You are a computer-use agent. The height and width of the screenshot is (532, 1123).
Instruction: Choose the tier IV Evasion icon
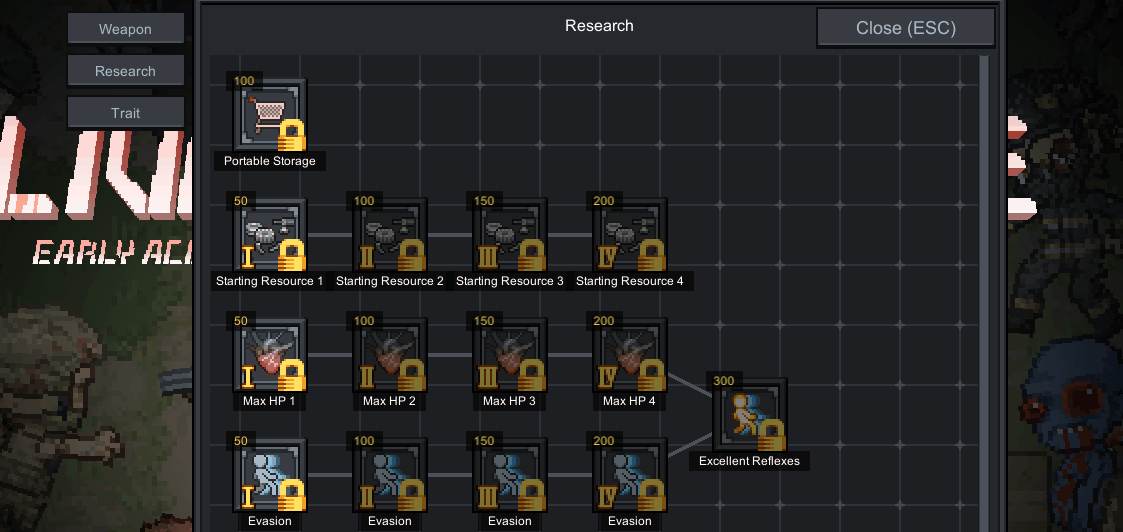click(630, 475)
